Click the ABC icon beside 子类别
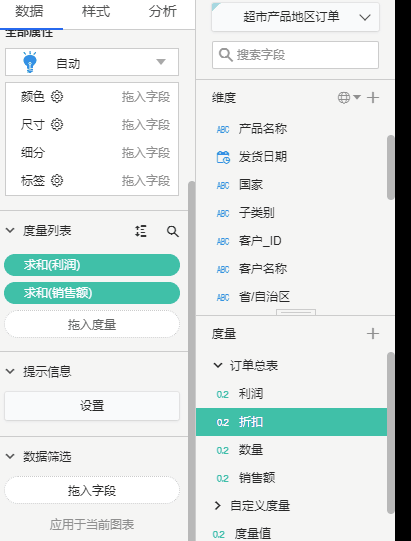Viewport: 411px width, 541px height. click(223, 213)
